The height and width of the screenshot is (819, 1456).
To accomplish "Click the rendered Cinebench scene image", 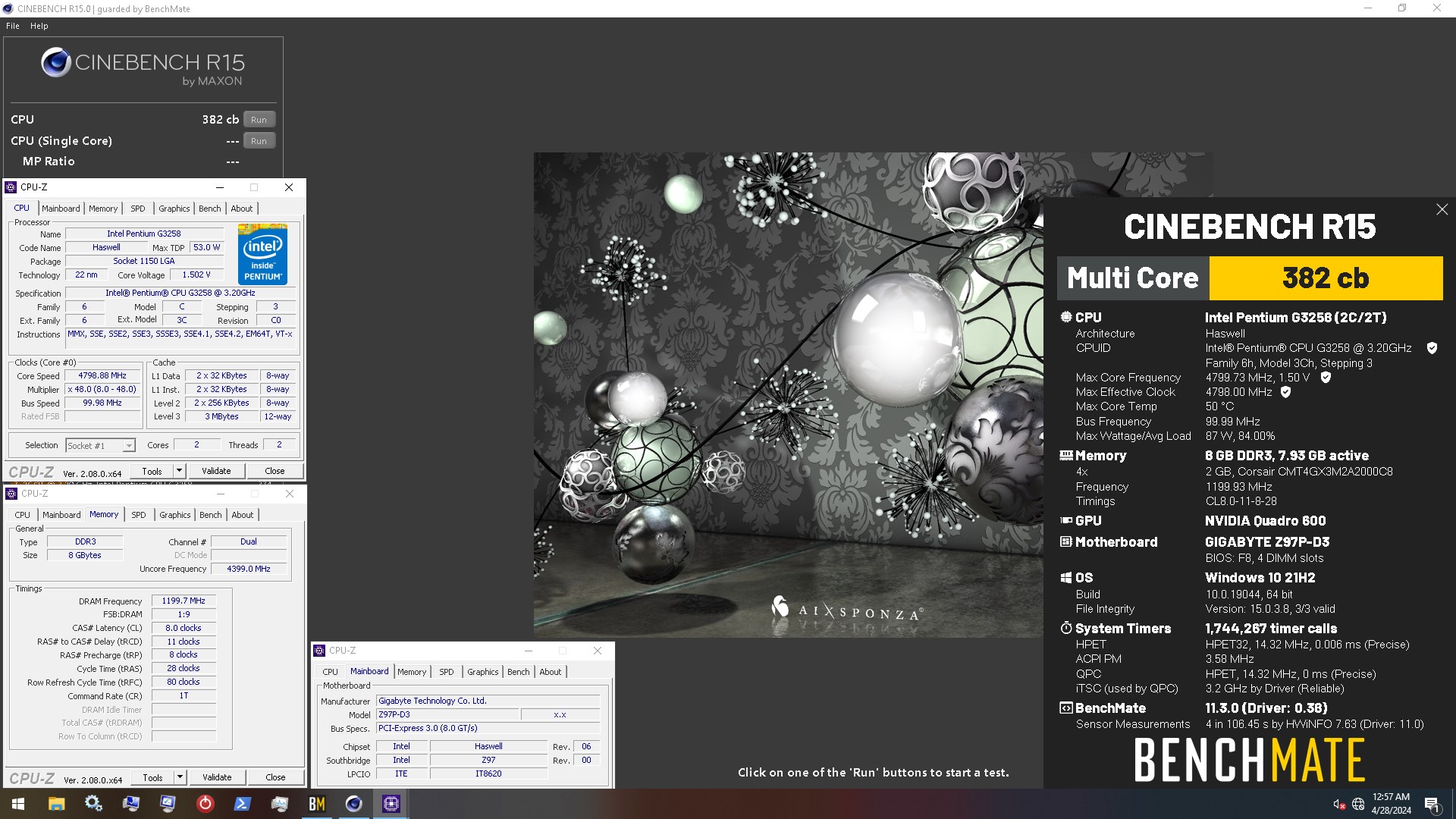I will 789,394.
